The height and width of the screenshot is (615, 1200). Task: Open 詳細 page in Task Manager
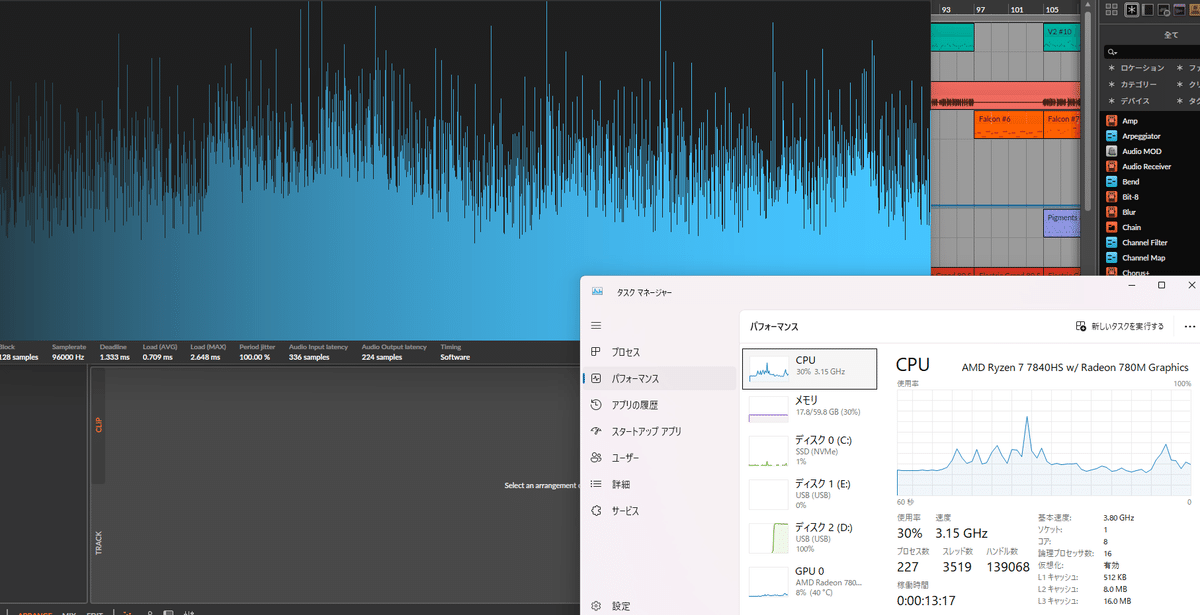tap(659, 484)
